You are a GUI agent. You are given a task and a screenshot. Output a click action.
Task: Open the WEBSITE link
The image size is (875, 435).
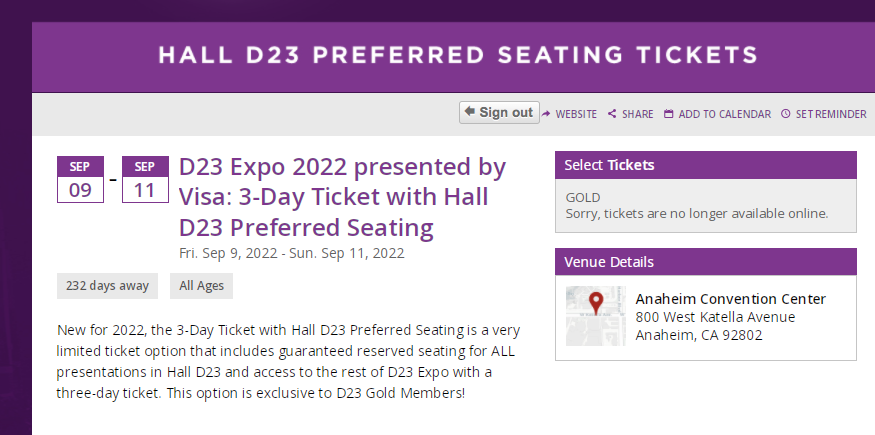(x=576, y=114)
